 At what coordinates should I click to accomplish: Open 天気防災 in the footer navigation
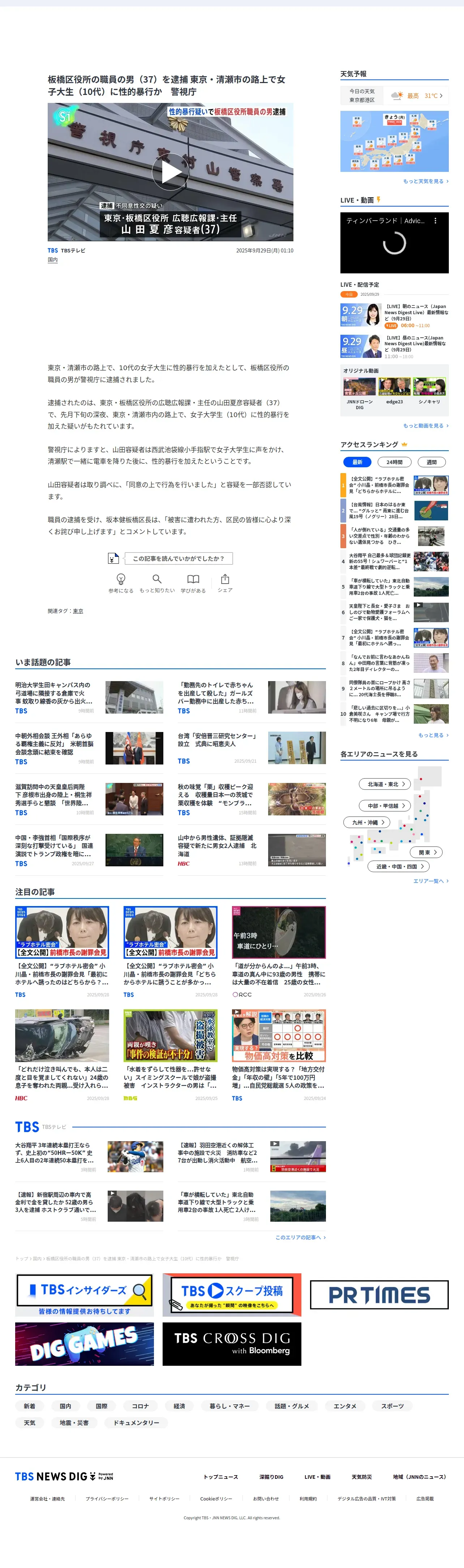coord(361,1477)
